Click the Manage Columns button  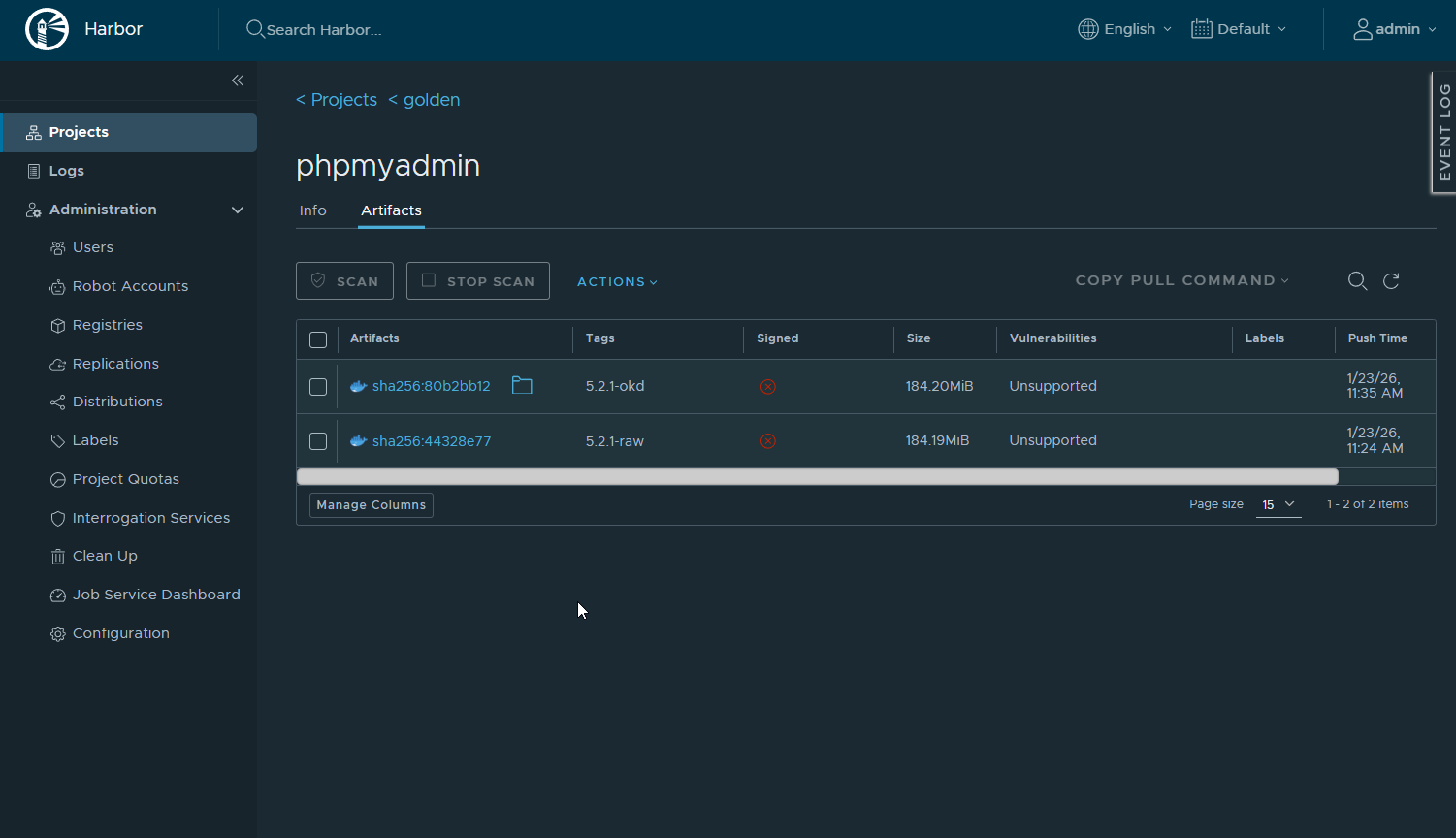pyautogui.click(x=371, y=505)
